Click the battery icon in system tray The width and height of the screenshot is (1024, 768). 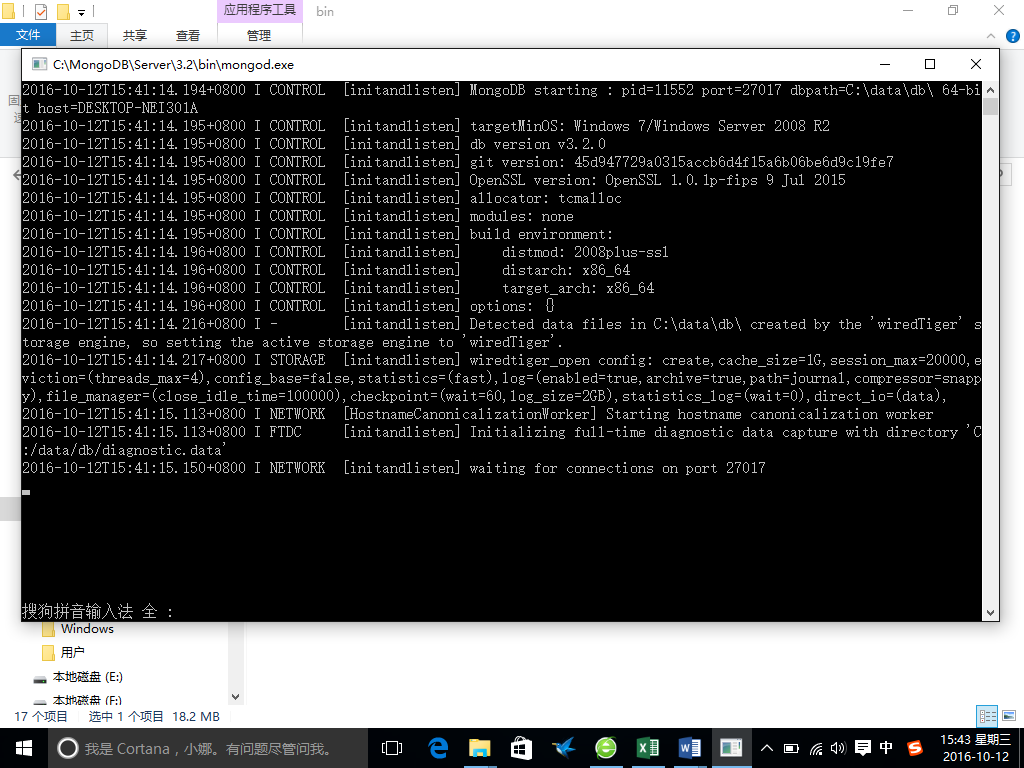point(791,748)
